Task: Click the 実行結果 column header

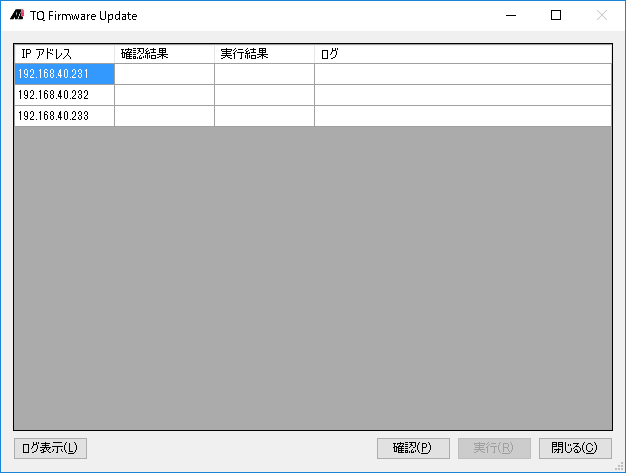Action: 264,54
